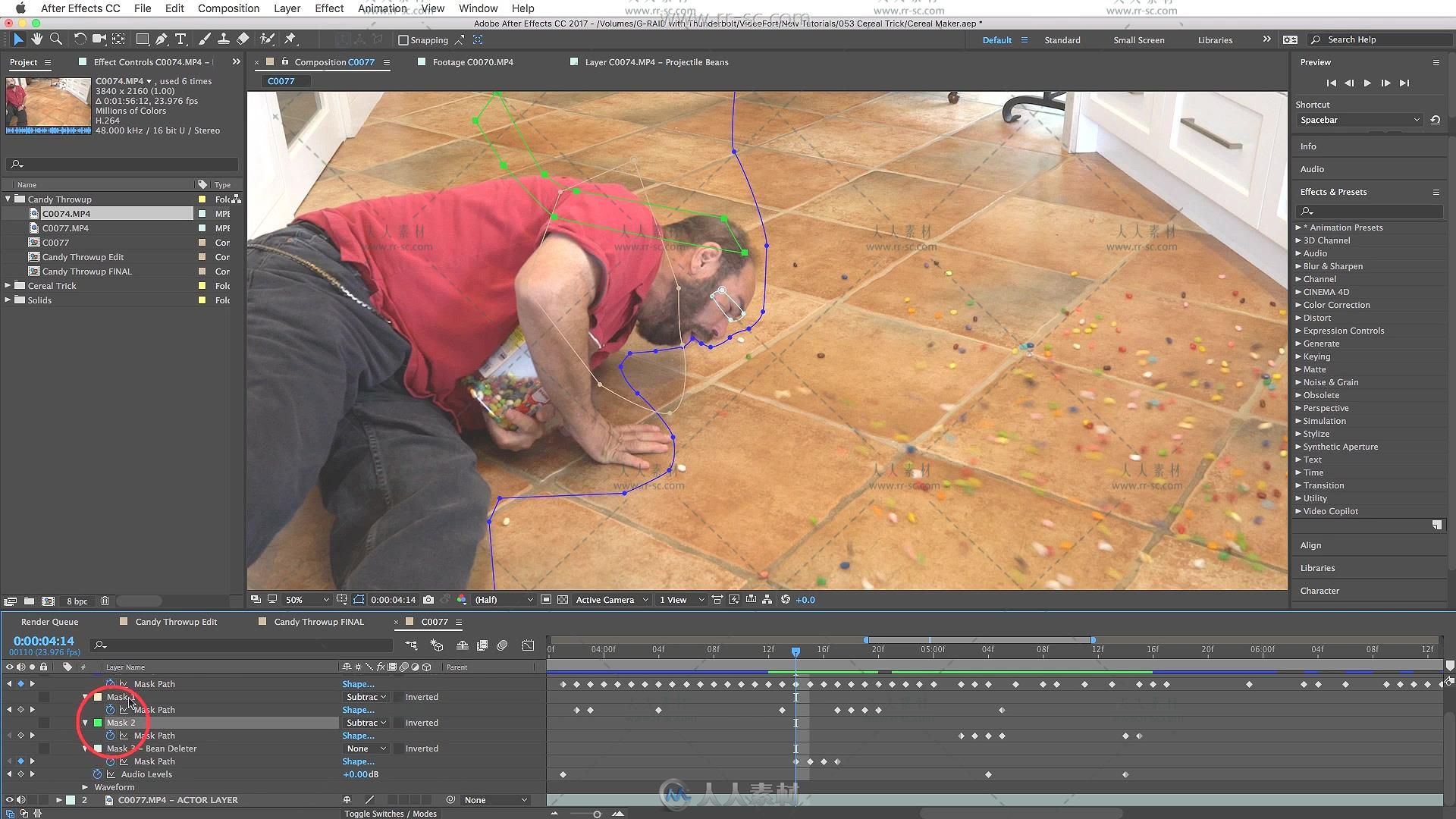Enable the Snapping checkbox
Image resolution: width=1456 pixels, height=819 pixels.
click(403, 40)
